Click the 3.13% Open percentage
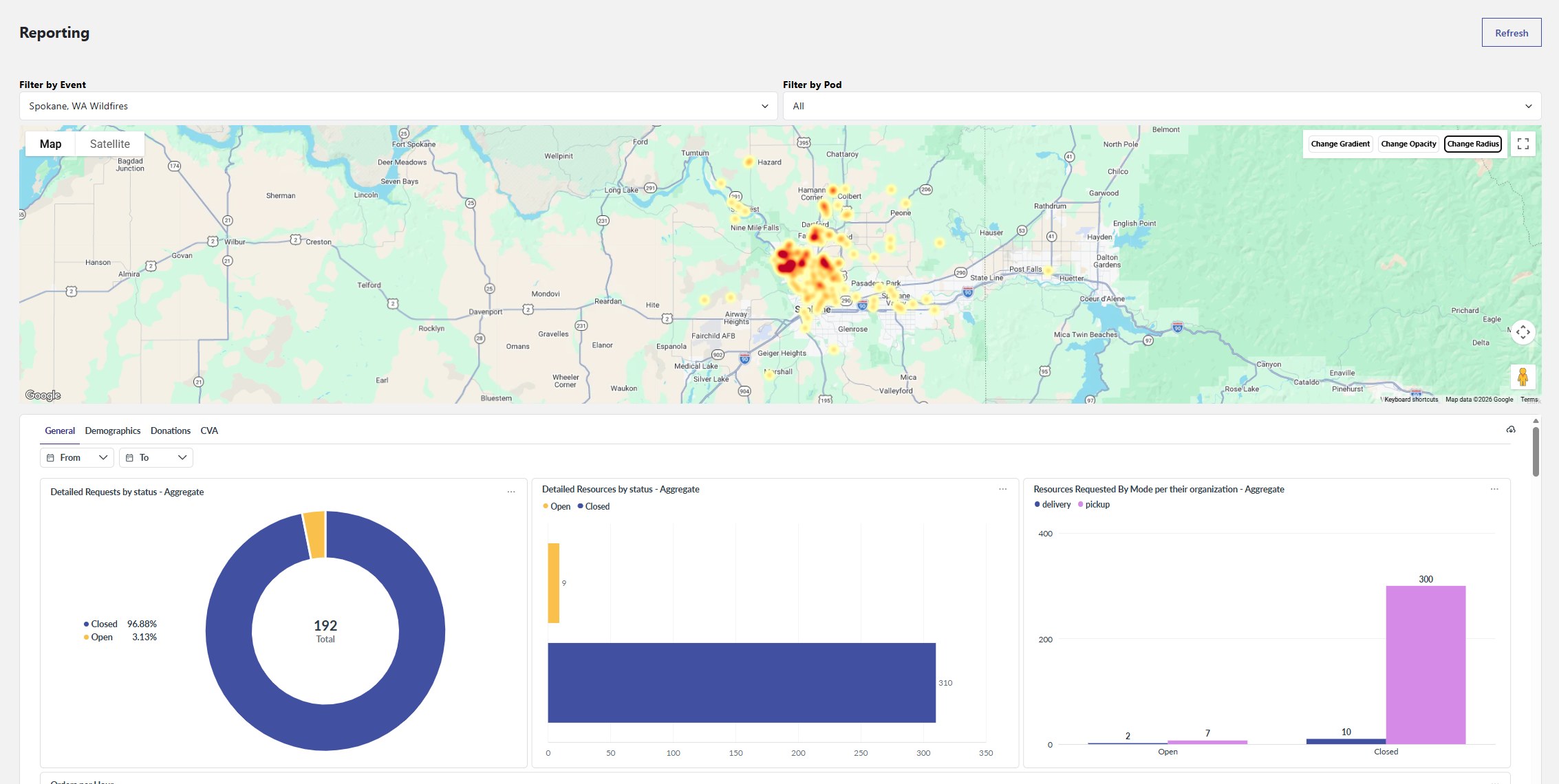The height and width of the screenshot is (784, 1559). tap(144, 637)
